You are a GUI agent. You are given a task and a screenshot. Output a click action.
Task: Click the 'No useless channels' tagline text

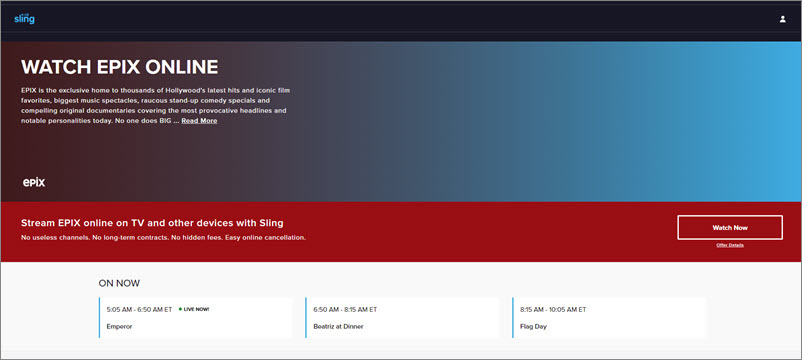(164, 238)
